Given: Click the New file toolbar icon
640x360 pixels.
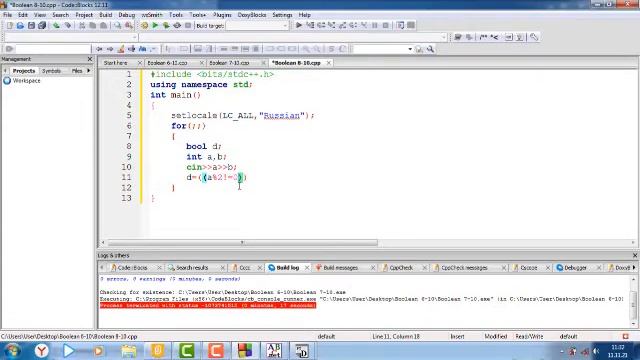Looking at the screenshot, I should (x=9, y=25).
